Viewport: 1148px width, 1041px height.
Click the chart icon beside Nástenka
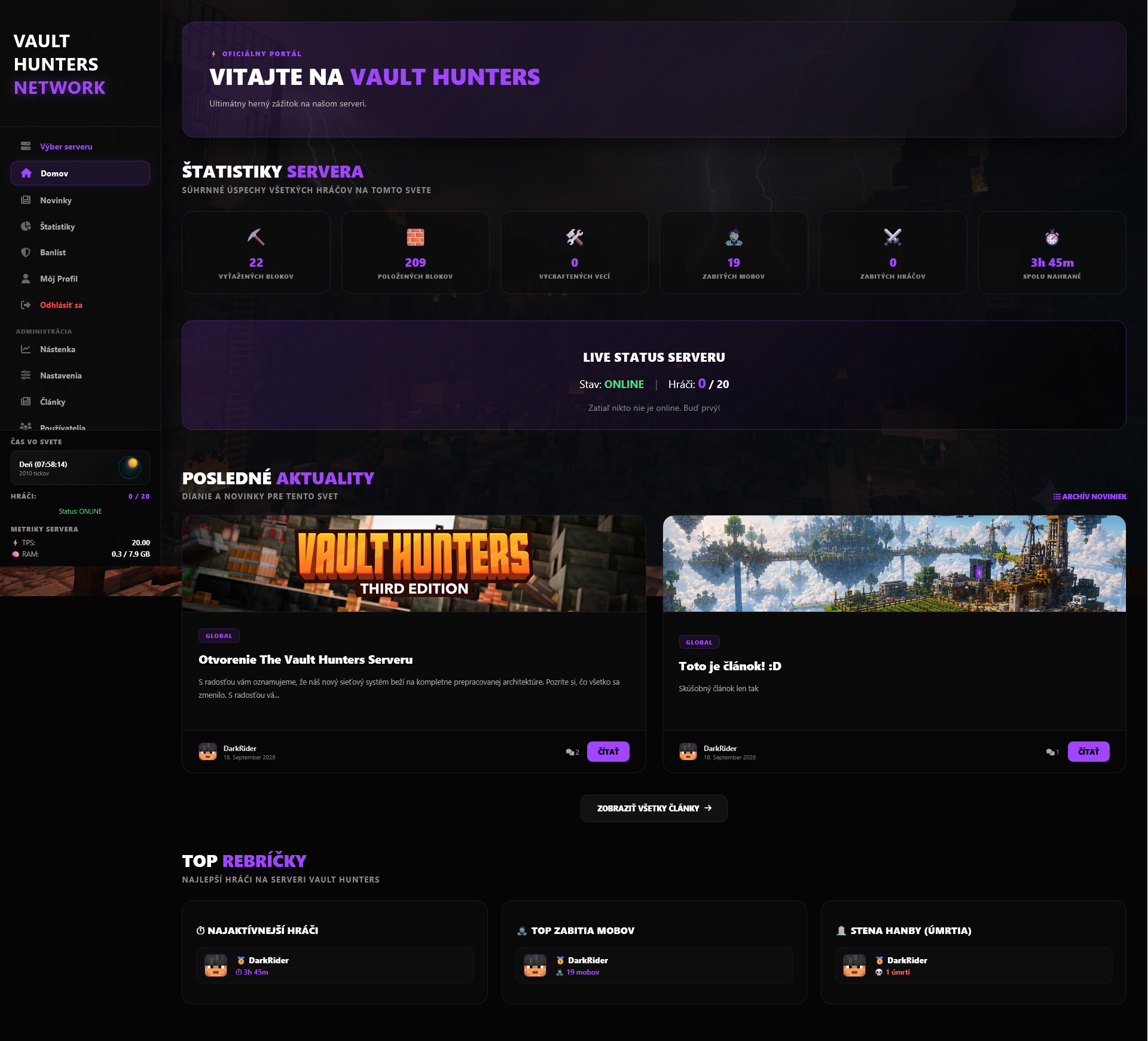26,349
